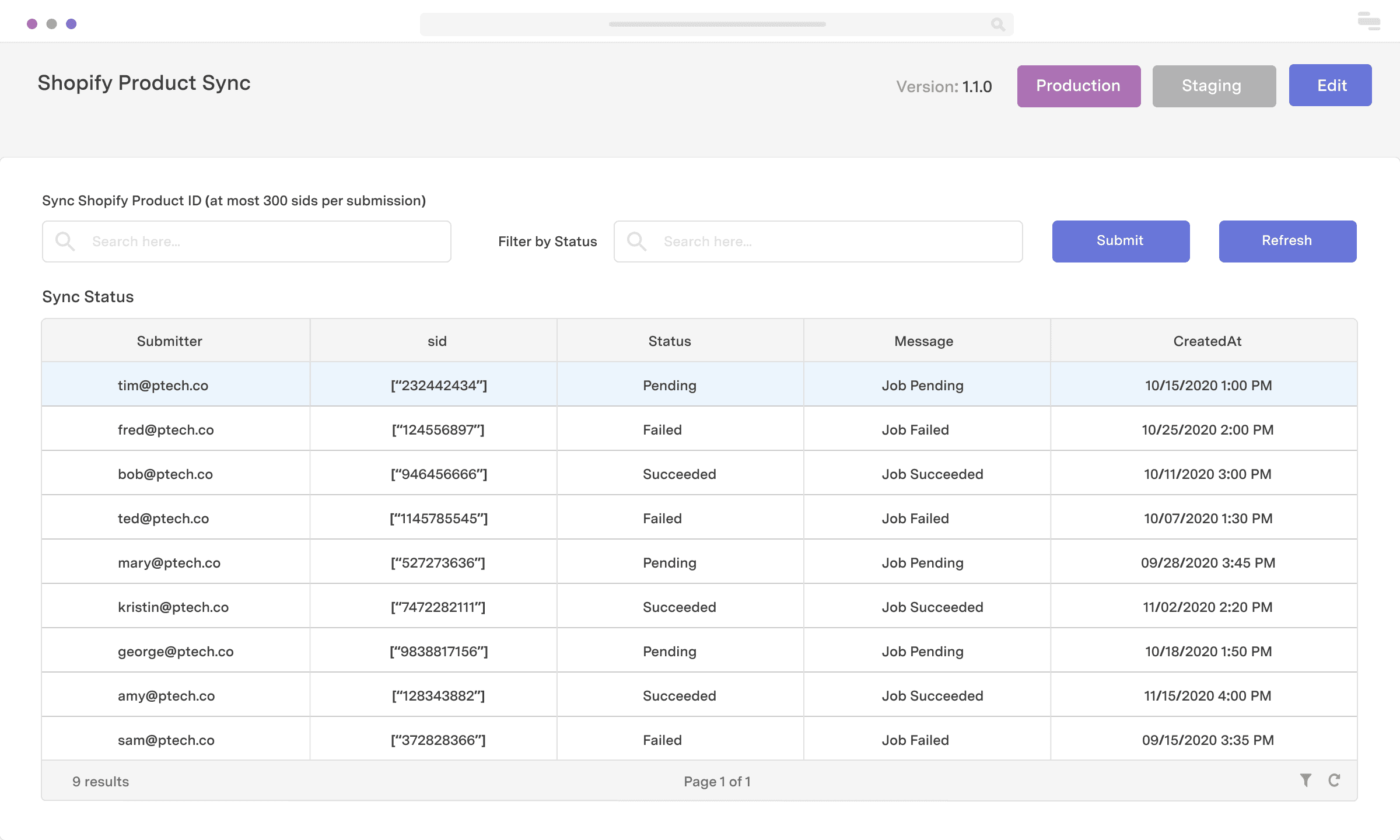
Task: Click the search icon in the browser address bar
Action: coord(998,24)
